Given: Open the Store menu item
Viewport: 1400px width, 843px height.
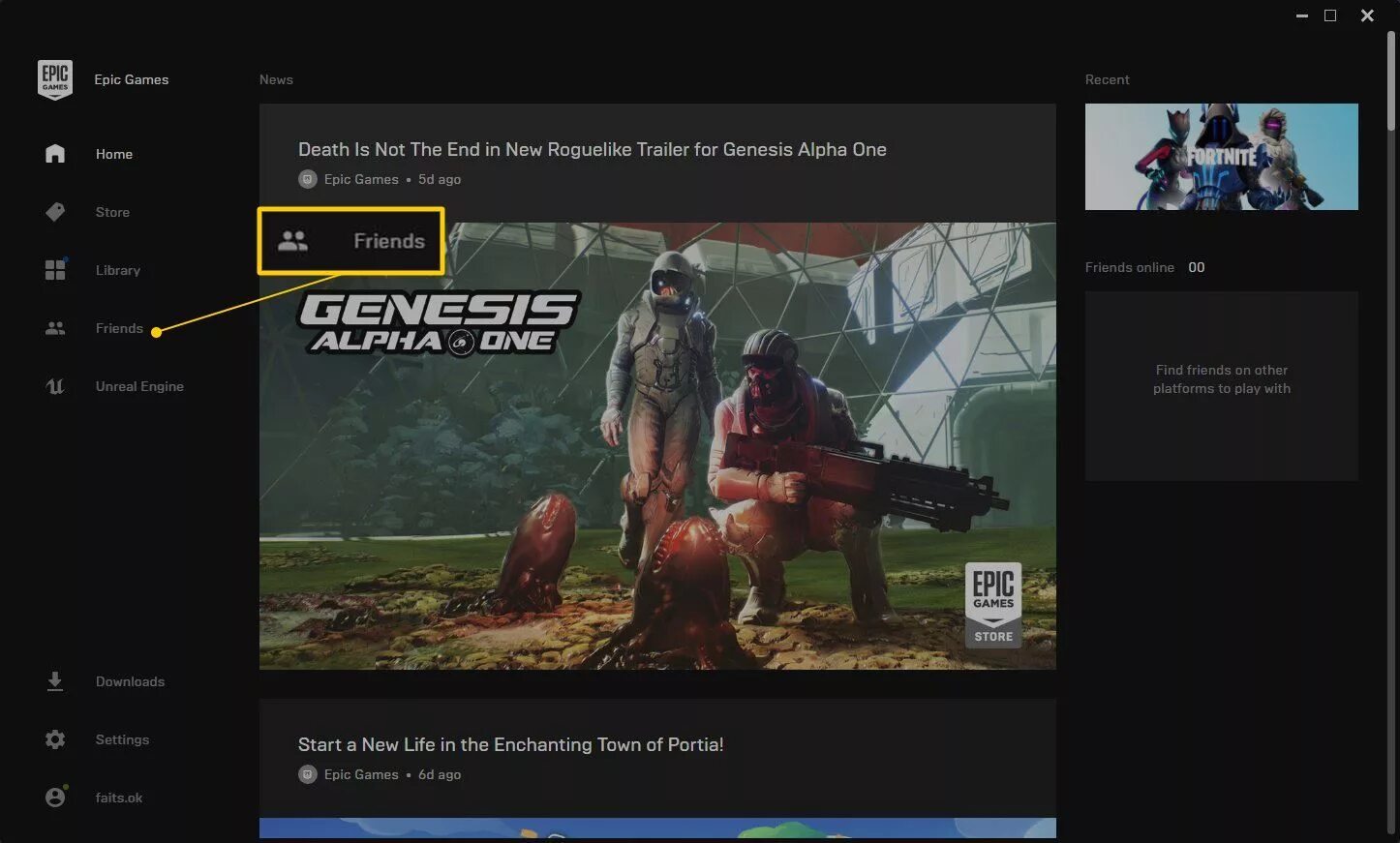Looking at the screenshot, I should click(x=112, y=212).
